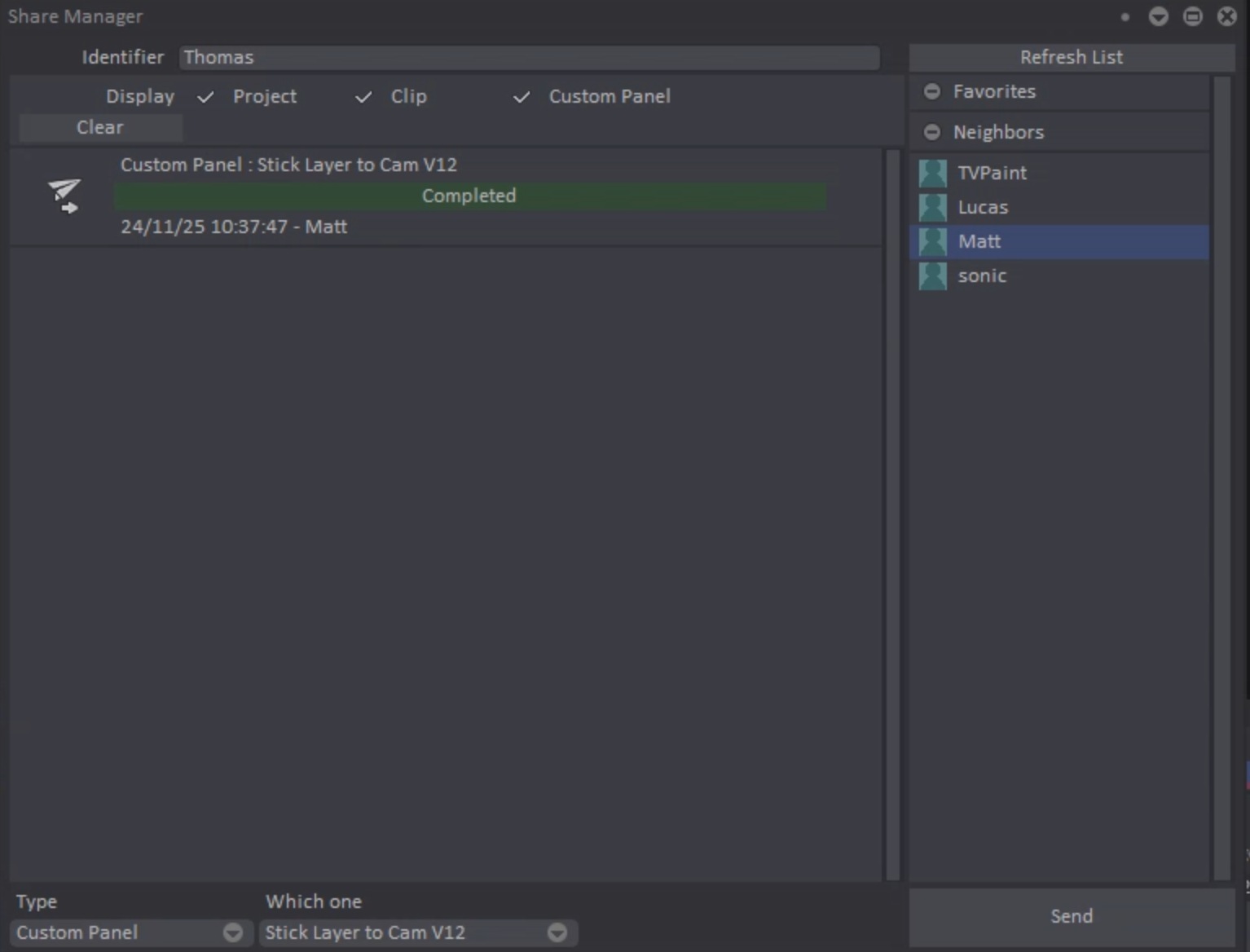Select sonic in the Neighbors list
The image size is (1250, 952).
pyautogui.click(x=983, y=275)
